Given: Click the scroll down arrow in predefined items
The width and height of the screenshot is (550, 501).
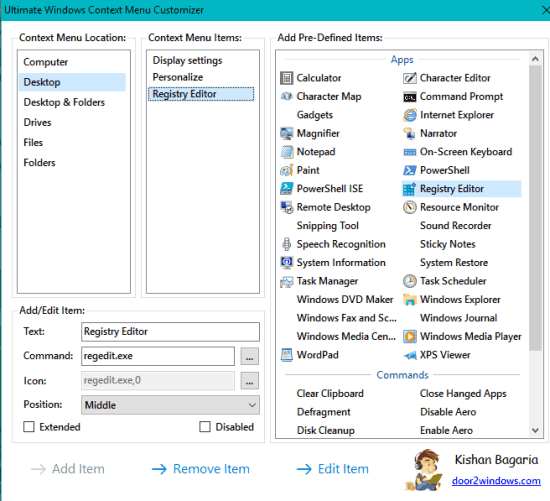Looking at the screenshot, I should [535, 430].
